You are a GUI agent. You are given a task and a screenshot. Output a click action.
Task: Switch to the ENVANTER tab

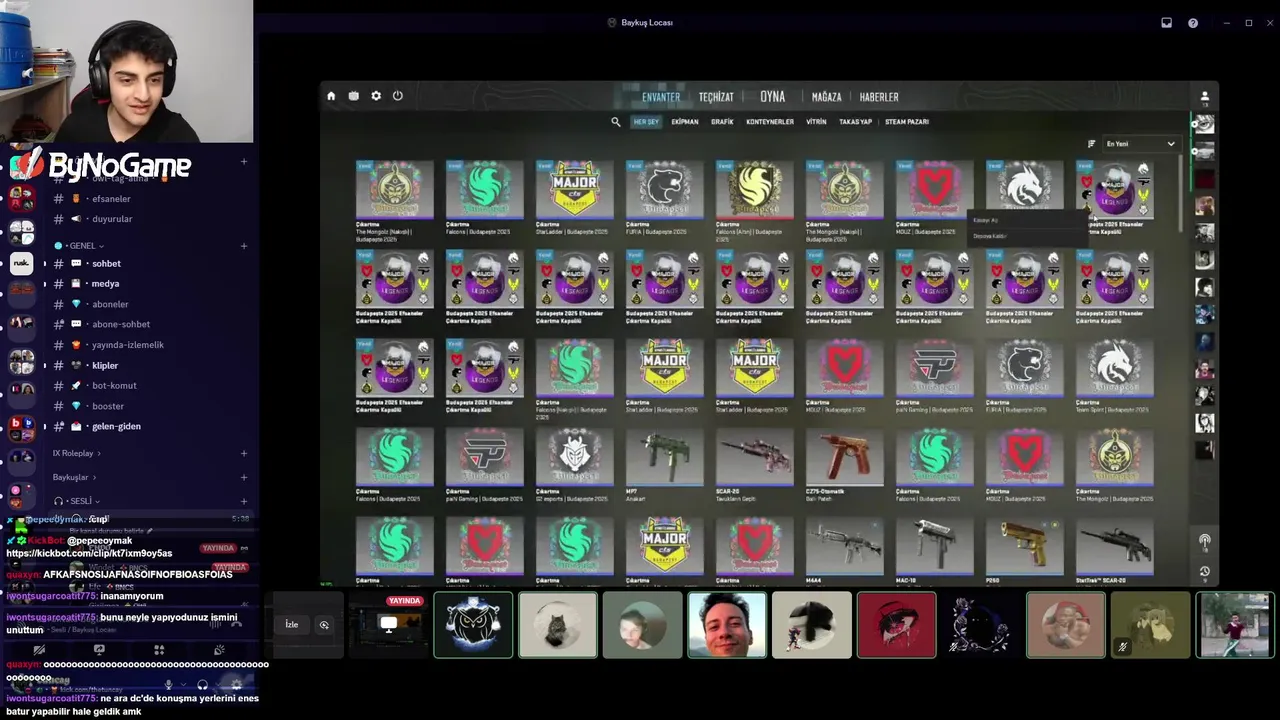tap(661, 97)
